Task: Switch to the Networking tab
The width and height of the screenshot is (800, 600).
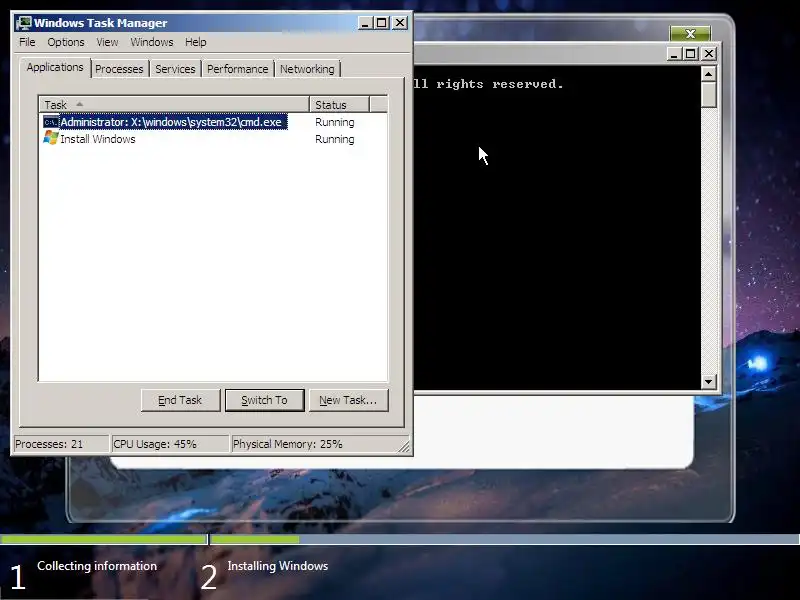Action: [x=307, y=69]
